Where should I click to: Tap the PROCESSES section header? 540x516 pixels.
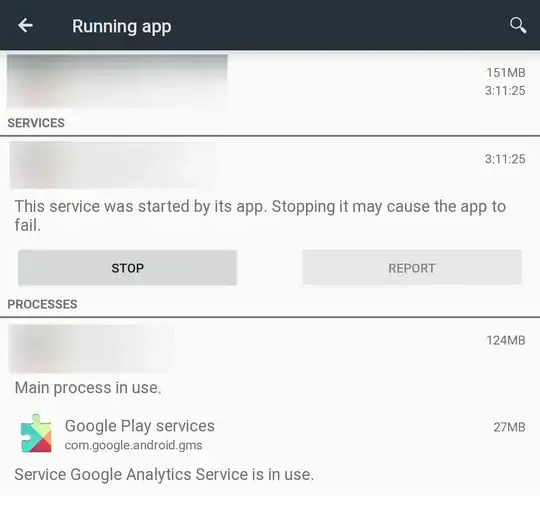42,304
